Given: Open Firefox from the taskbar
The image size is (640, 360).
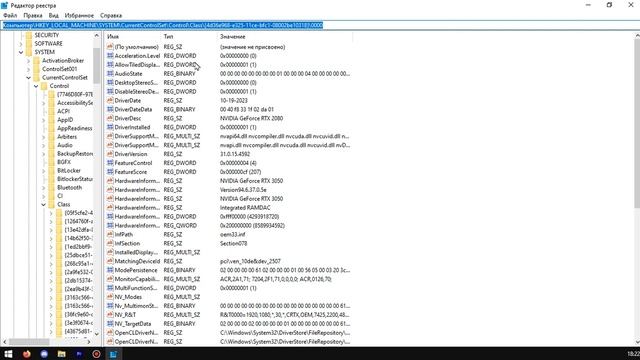Looking at the screenshot, I should coord(27,354).
